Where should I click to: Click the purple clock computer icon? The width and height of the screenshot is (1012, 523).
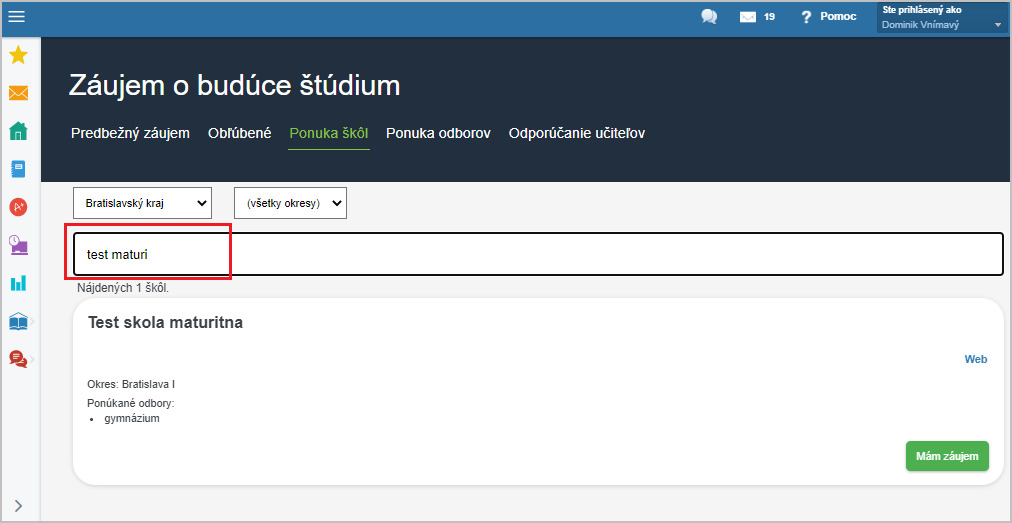click(x=18, y=245)
